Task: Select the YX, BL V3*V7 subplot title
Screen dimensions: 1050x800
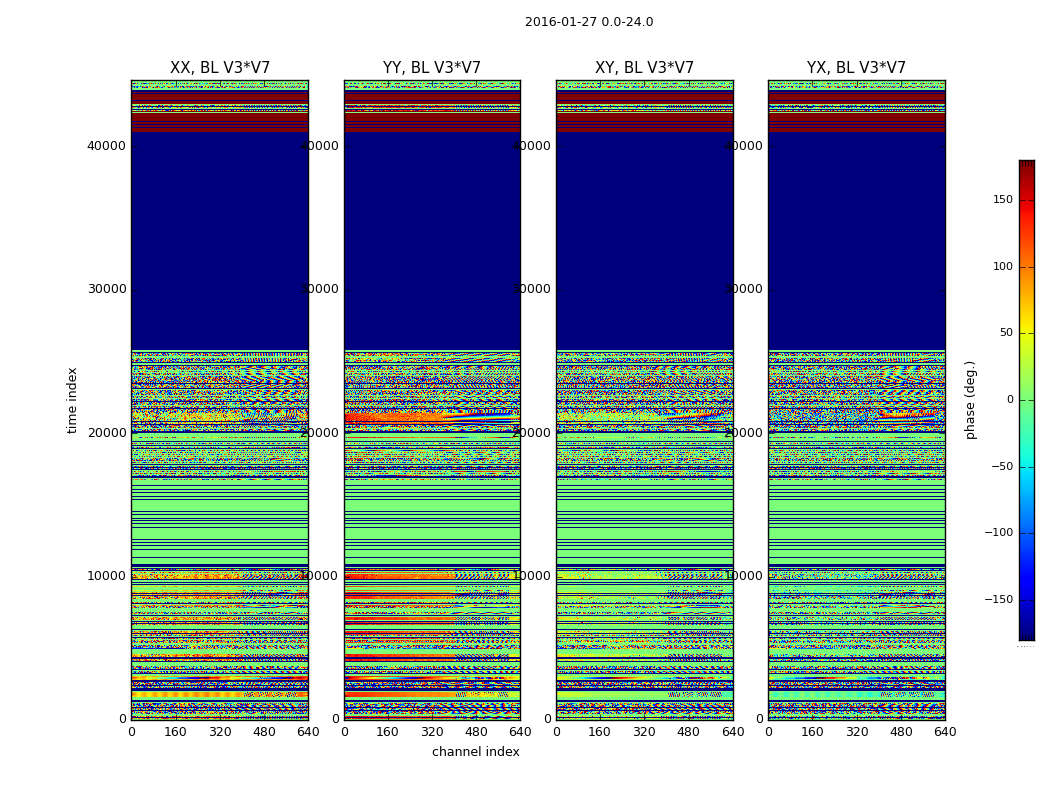Action: (x=856, y=68)
